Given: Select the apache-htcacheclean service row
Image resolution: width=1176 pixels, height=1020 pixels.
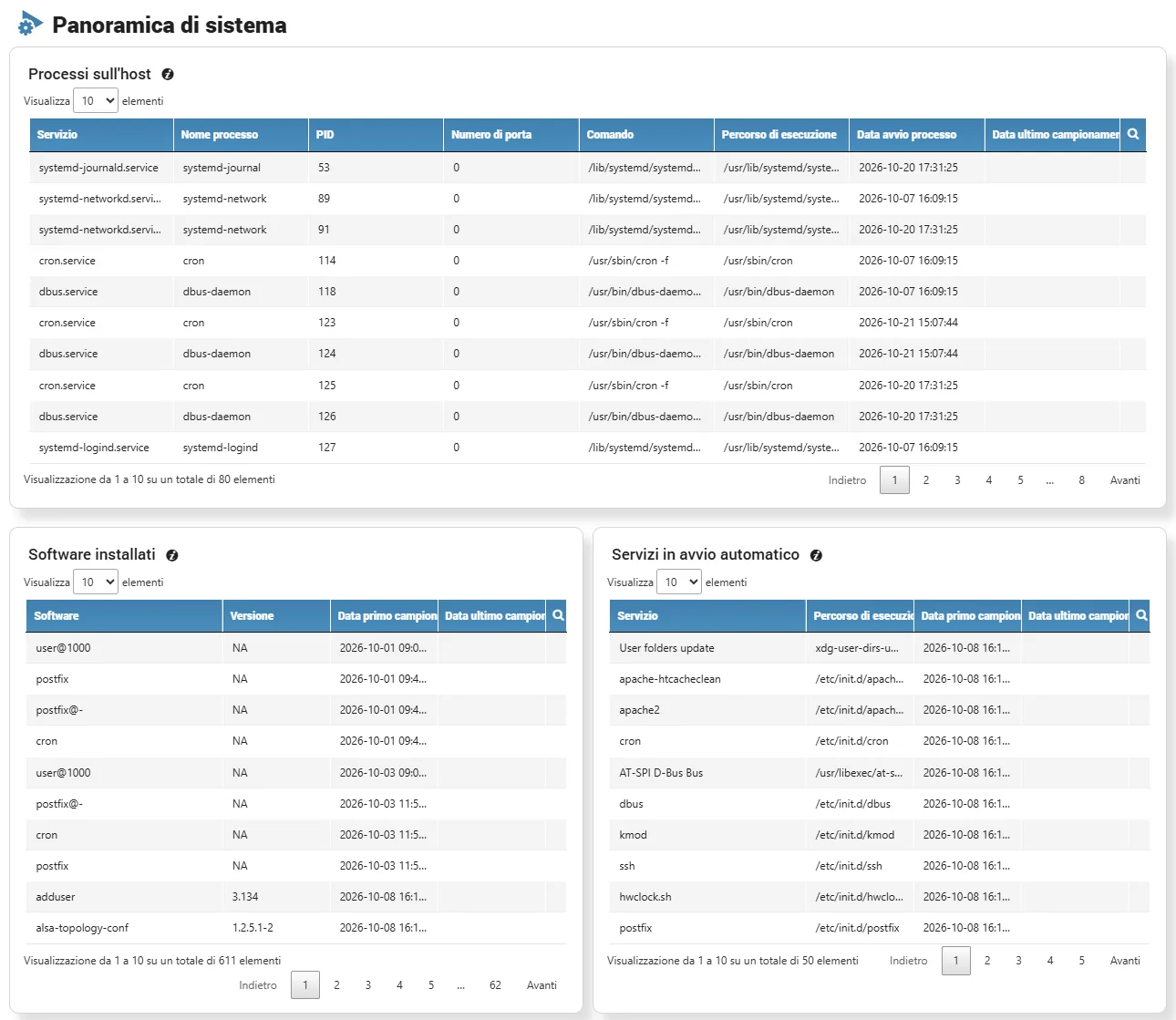Looking at the screenshot, I should pyautogui.click(x=880, y=679).
